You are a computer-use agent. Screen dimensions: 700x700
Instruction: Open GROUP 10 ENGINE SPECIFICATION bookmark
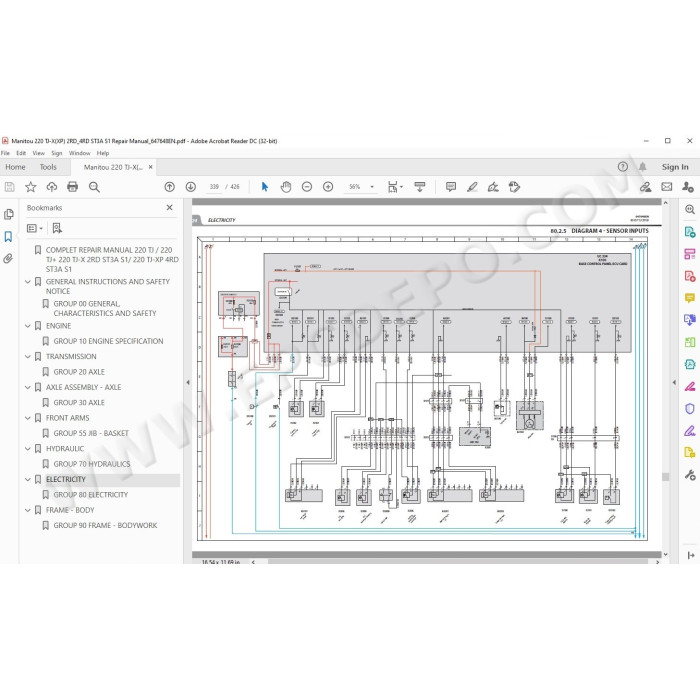click(108, 341)
